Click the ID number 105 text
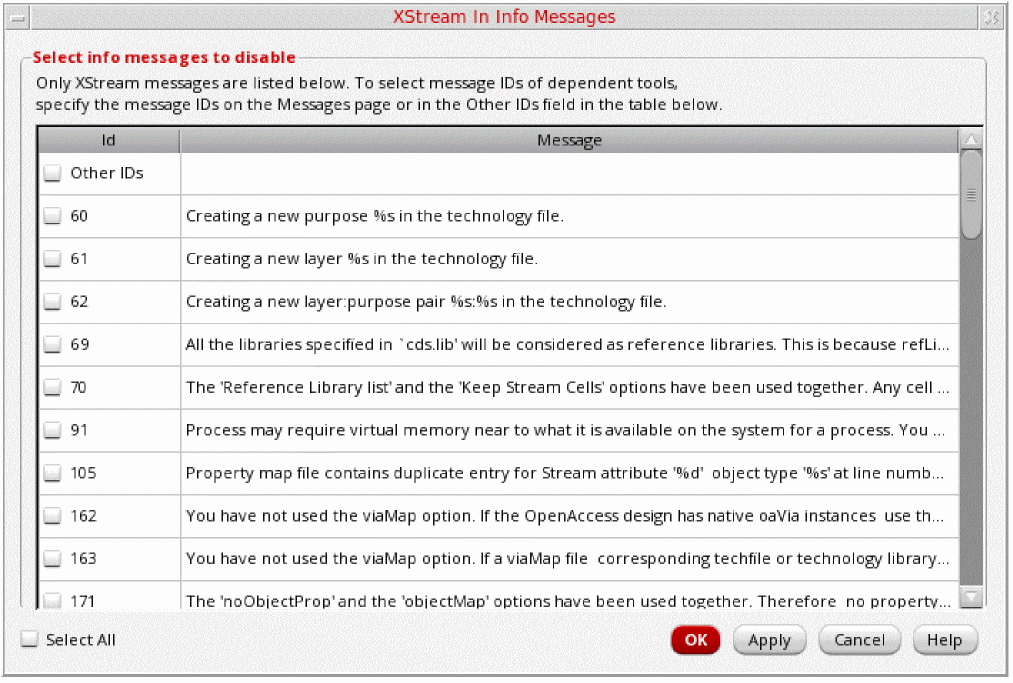This screenshot has height=683, width=1013. [x=83, y=474]
